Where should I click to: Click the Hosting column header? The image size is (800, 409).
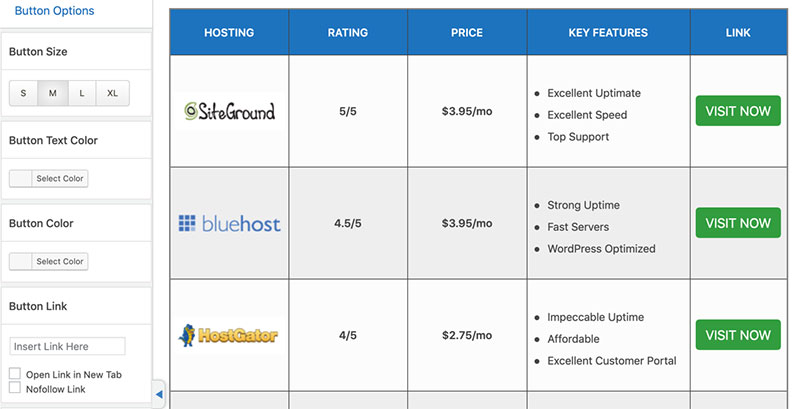tap(229, 33)
